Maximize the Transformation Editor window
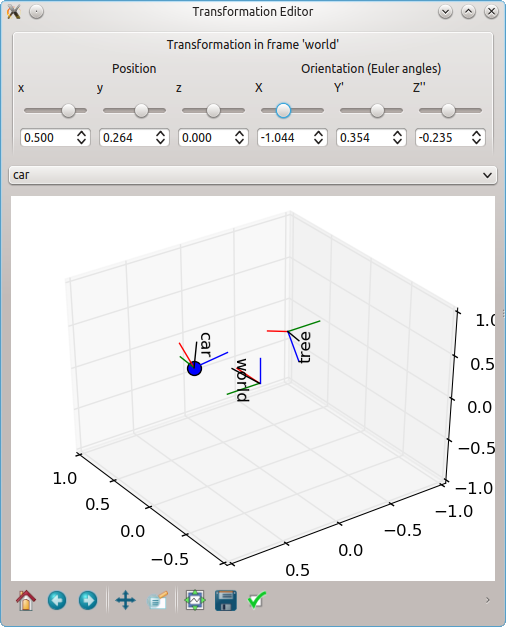This screenshot has width=506, height=627. pyautogui.click(x=468, y=12)
